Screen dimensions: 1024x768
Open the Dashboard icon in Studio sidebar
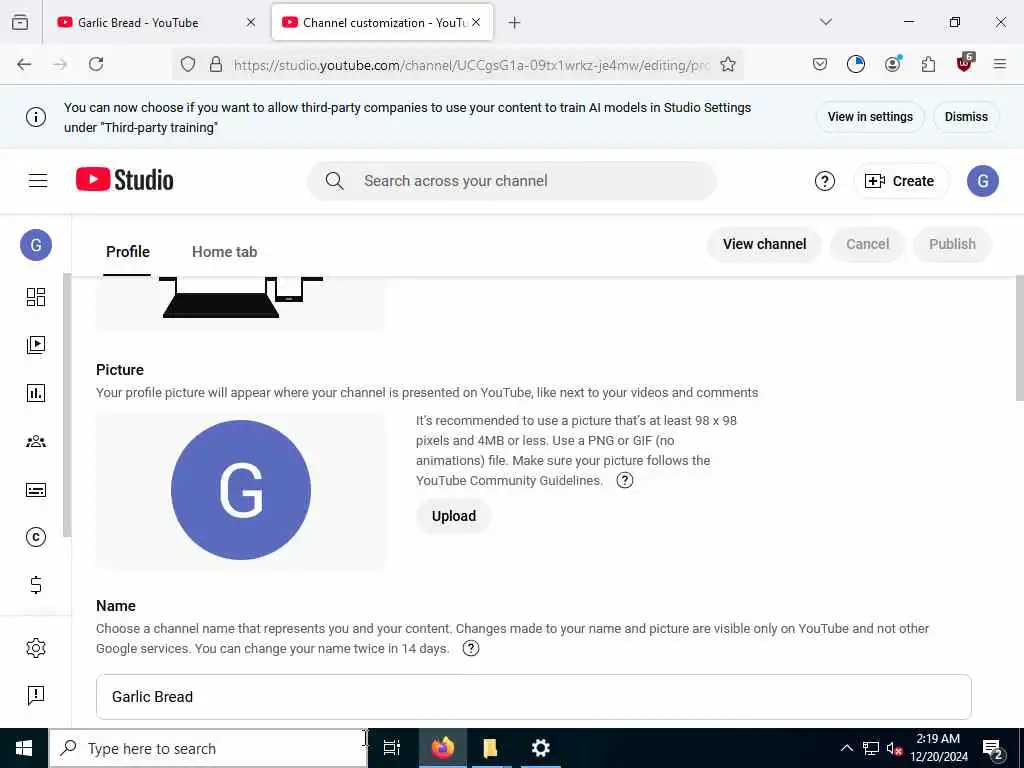click(x=36, y=297)
